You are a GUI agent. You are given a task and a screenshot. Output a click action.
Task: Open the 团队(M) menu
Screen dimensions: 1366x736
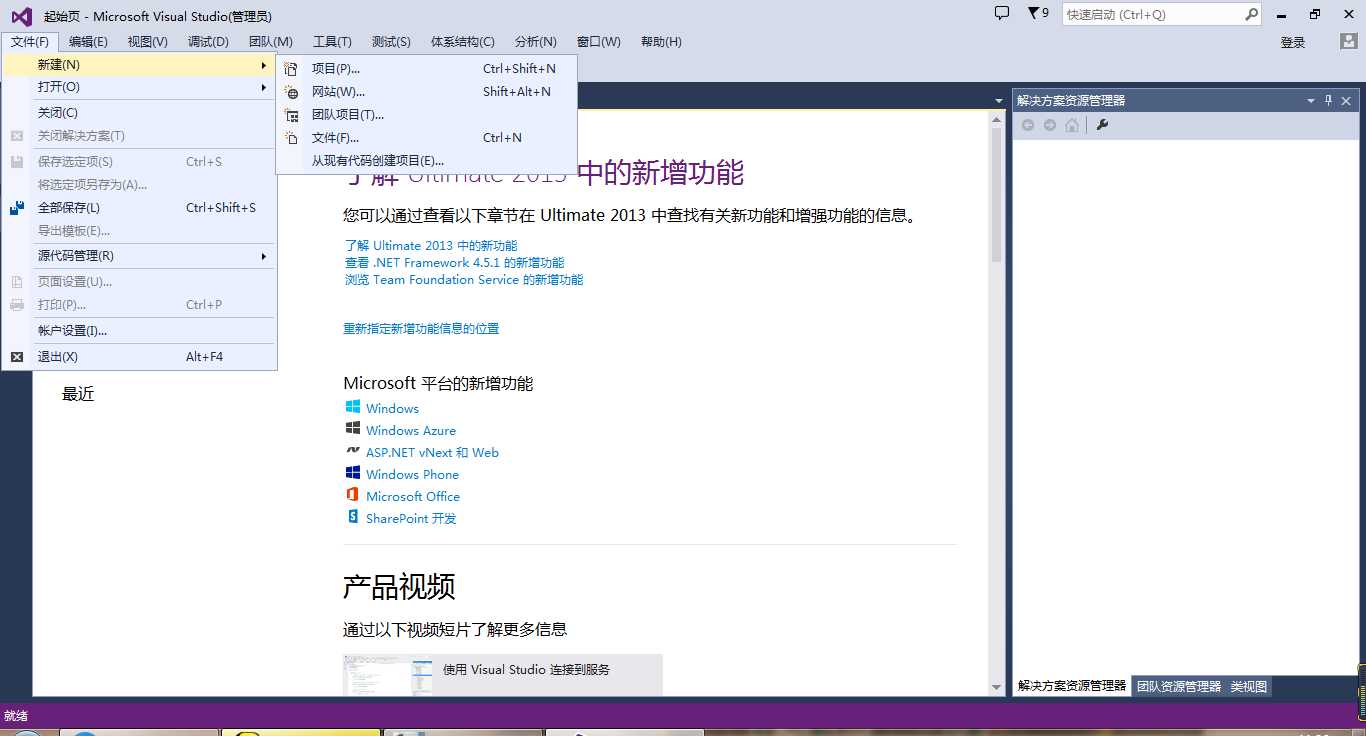point(270,42)
